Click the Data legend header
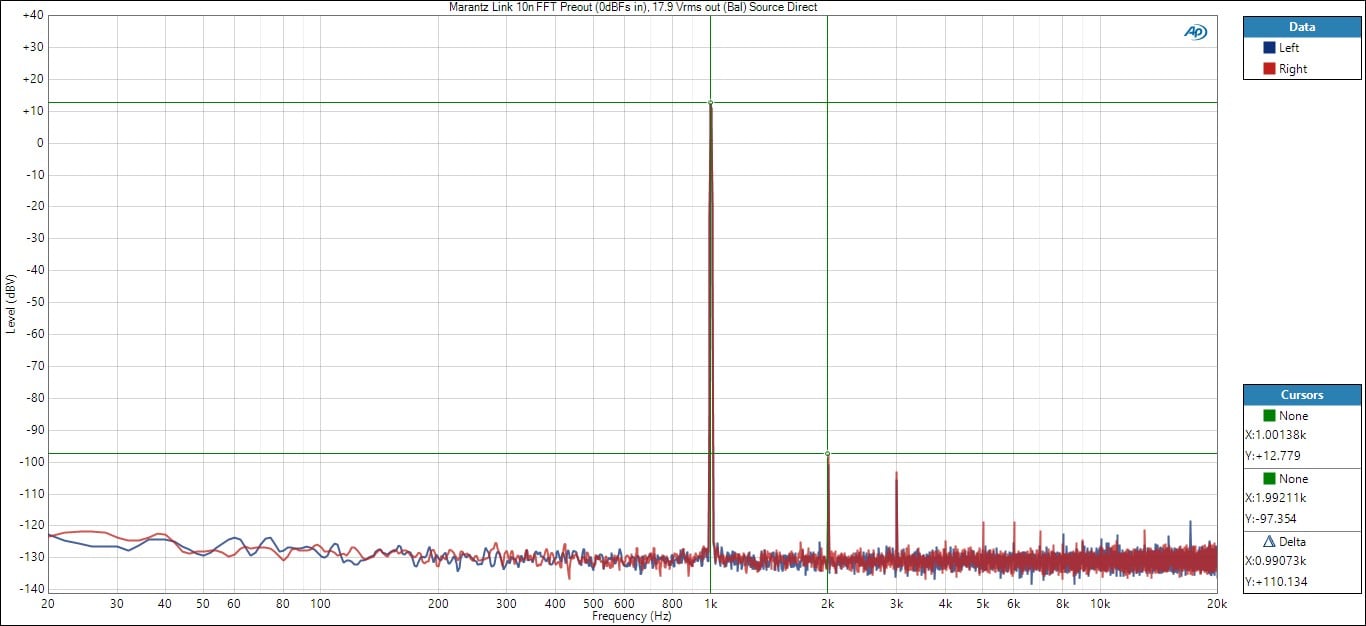Image resolution: width=1366 pixels, height=626 pixels. [x=1302, y=27]
